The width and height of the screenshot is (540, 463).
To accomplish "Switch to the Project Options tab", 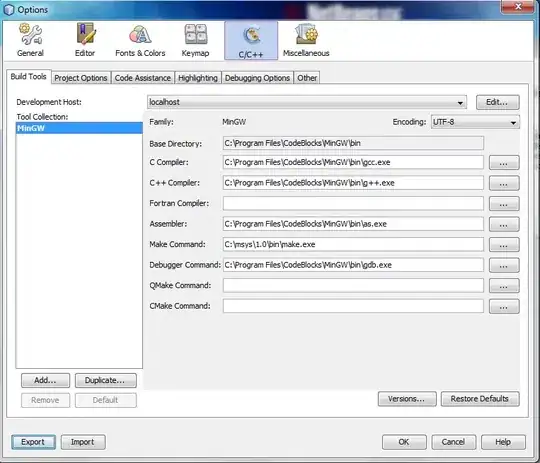I will tap(81, 78).
